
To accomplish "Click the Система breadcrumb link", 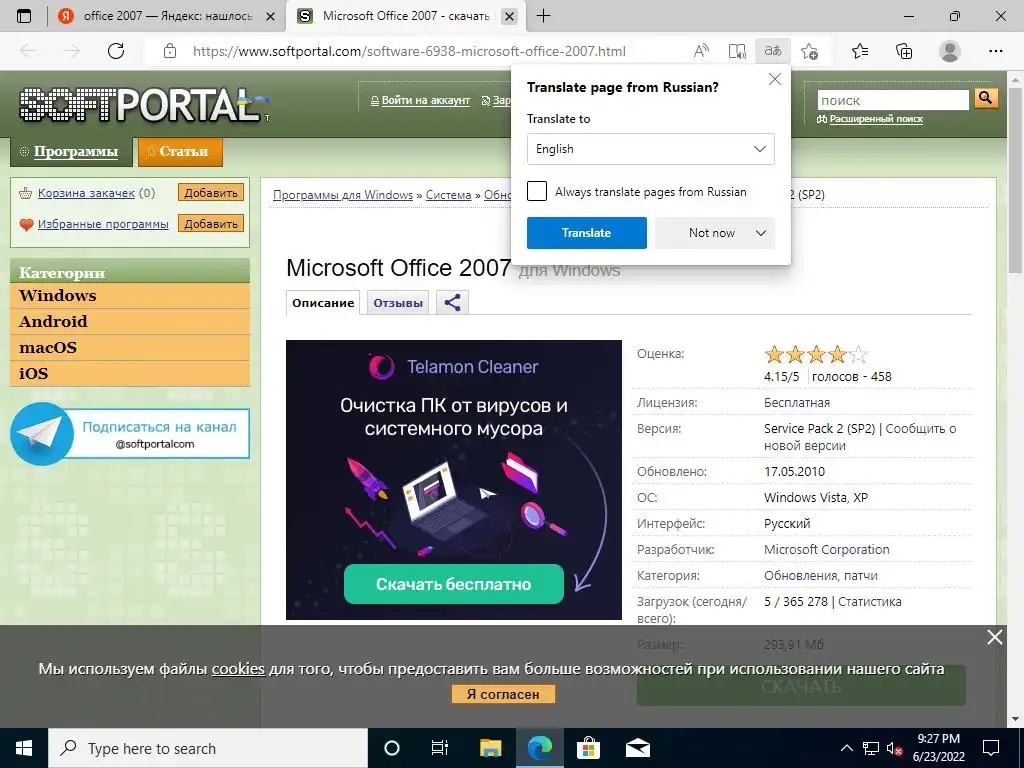I will [x=449, y=195].
